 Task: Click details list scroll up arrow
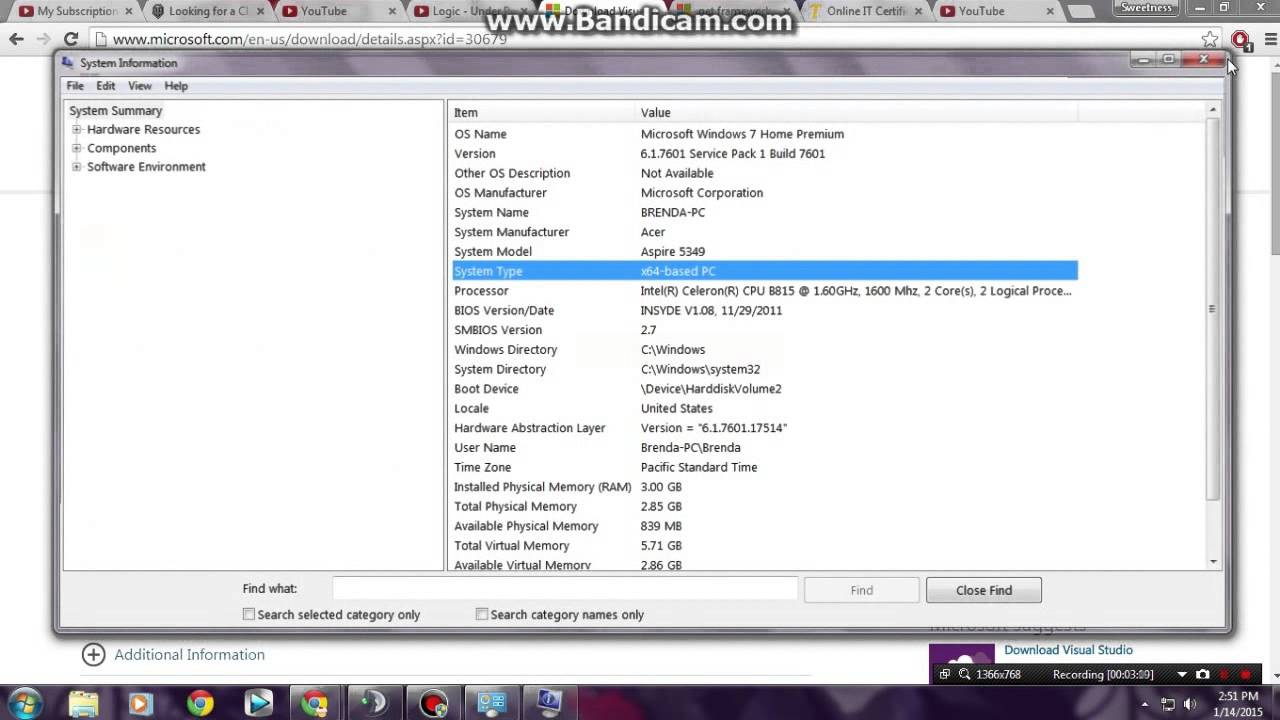(x=1213, y=110)
